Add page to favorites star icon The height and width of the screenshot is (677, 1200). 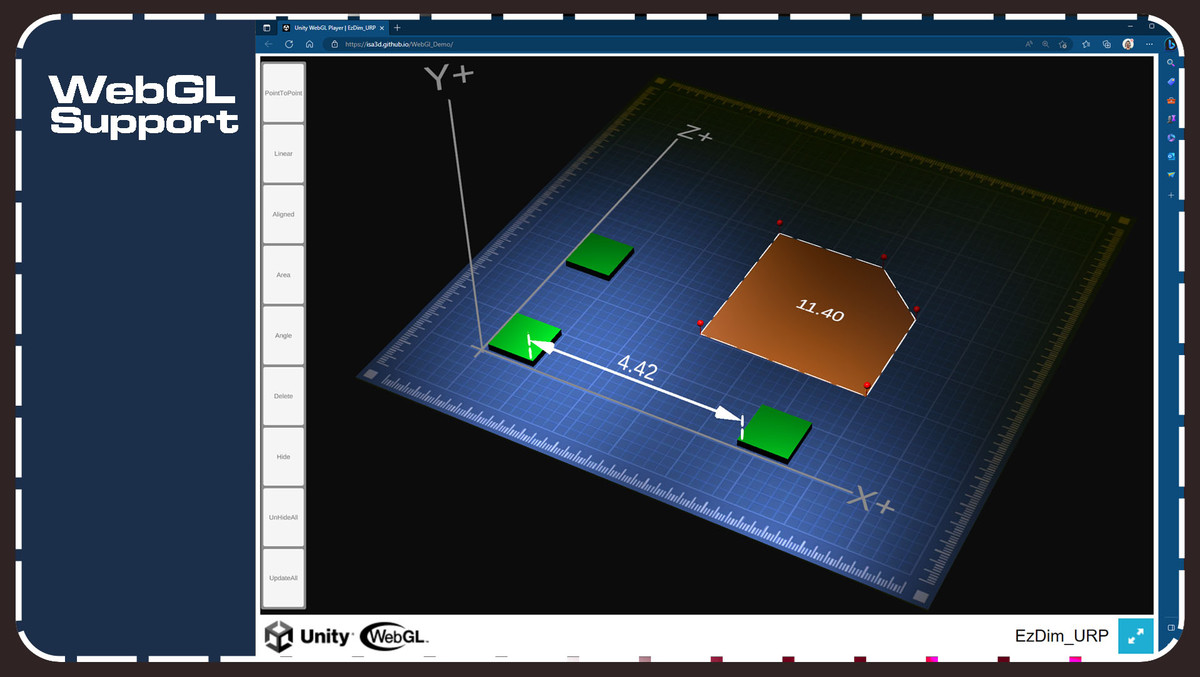pos(1063,44)
